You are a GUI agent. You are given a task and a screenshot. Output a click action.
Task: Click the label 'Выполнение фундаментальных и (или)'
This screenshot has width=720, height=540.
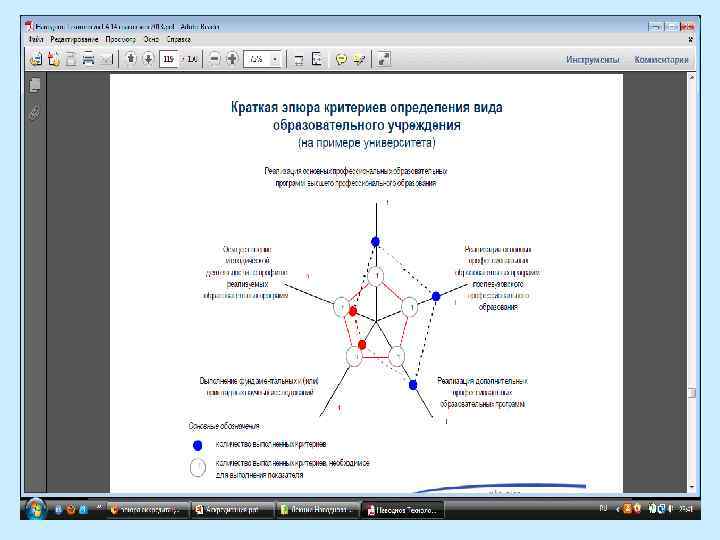pos(259,381)
